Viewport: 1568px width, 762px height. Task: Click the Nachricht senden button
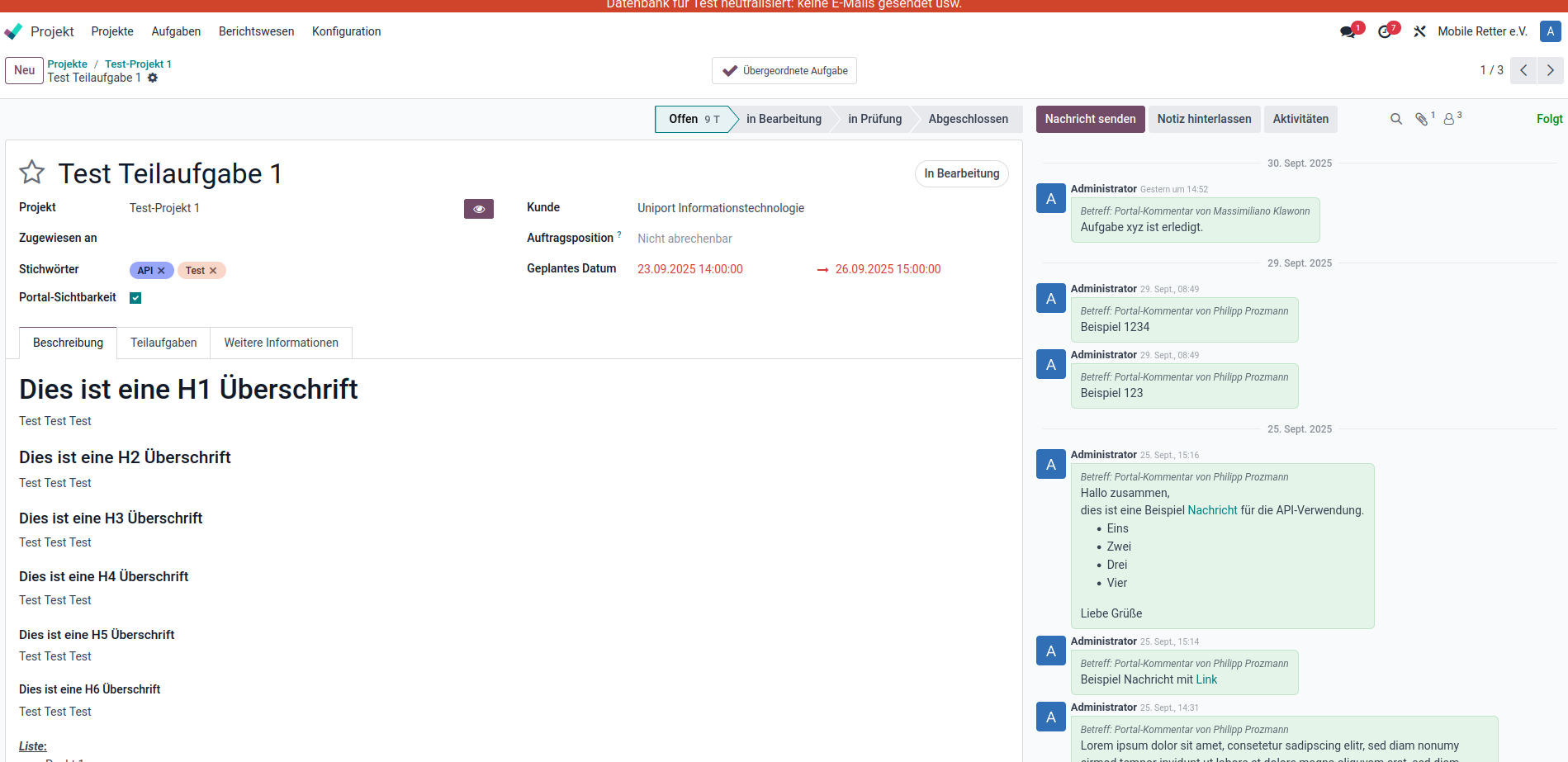click(x=1090, y=119)
